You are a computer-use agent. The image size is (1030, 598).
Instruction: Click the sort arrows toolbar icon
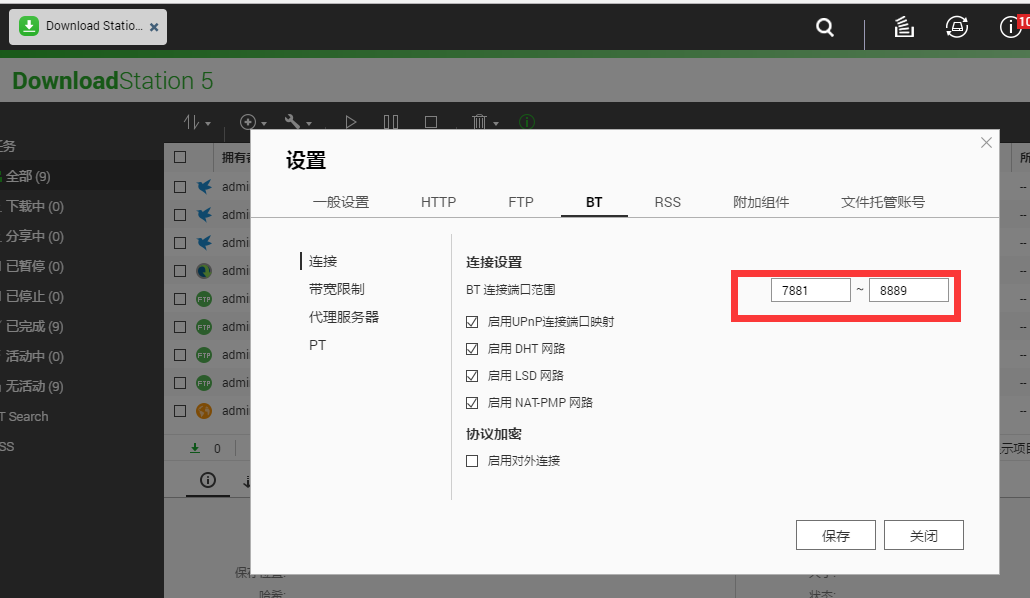(x=191, y=122)
